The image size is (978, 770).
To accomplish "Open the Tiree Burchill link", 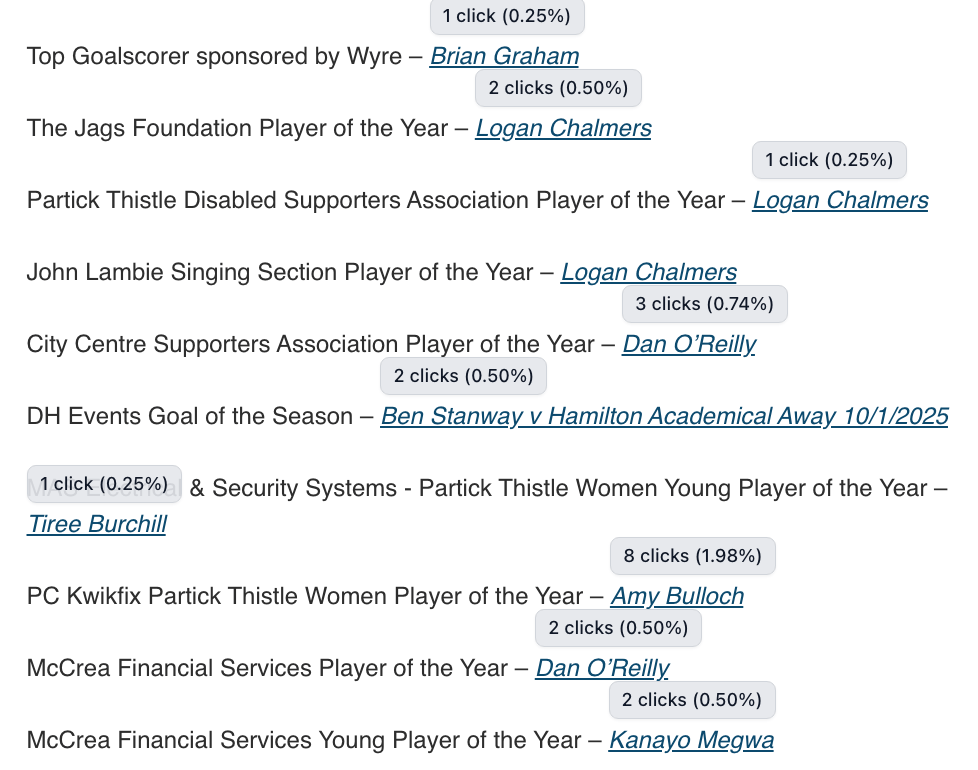I will tap(97, 524).
